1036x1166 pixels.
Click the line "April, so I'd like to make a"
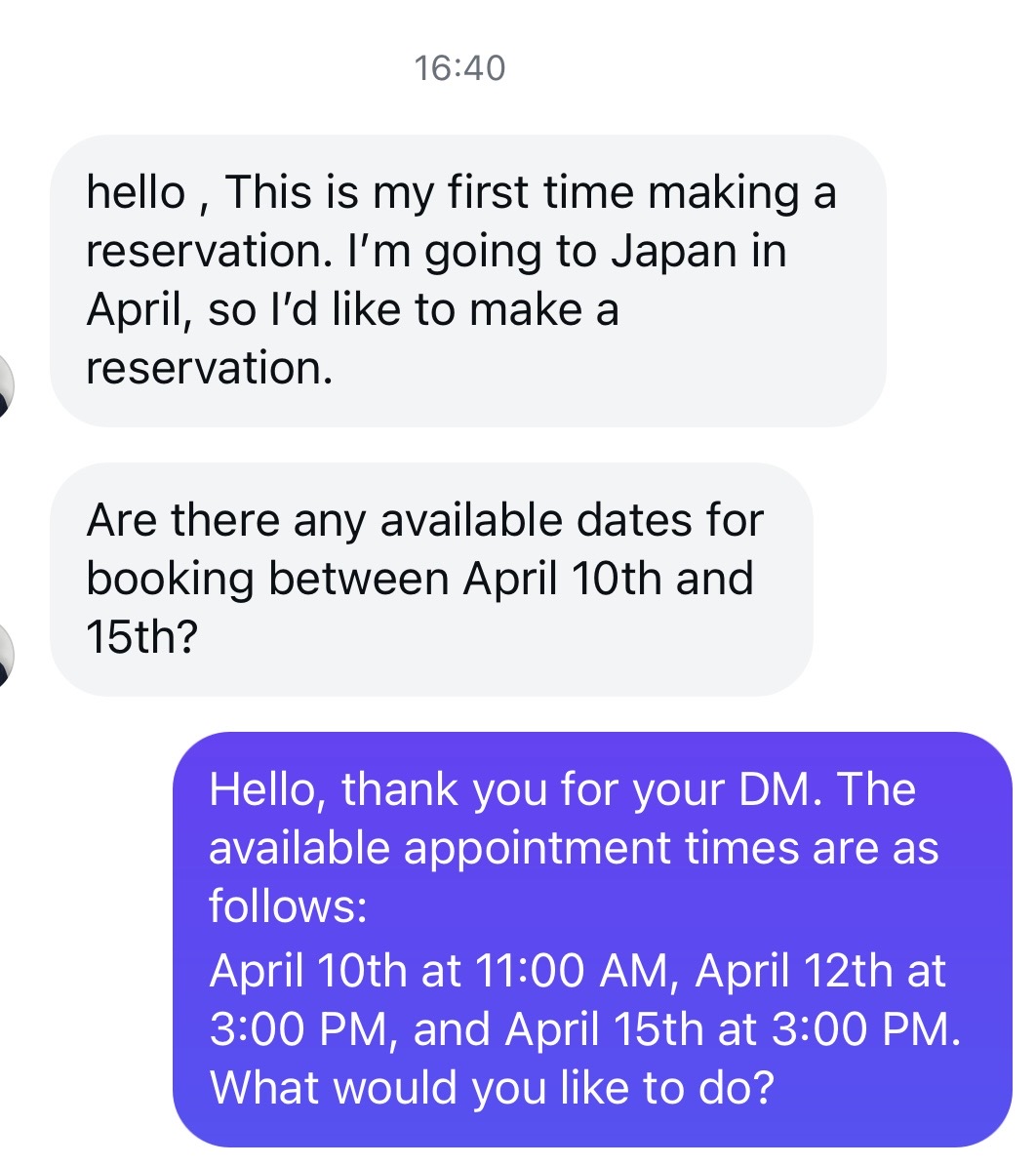[352, 309]
